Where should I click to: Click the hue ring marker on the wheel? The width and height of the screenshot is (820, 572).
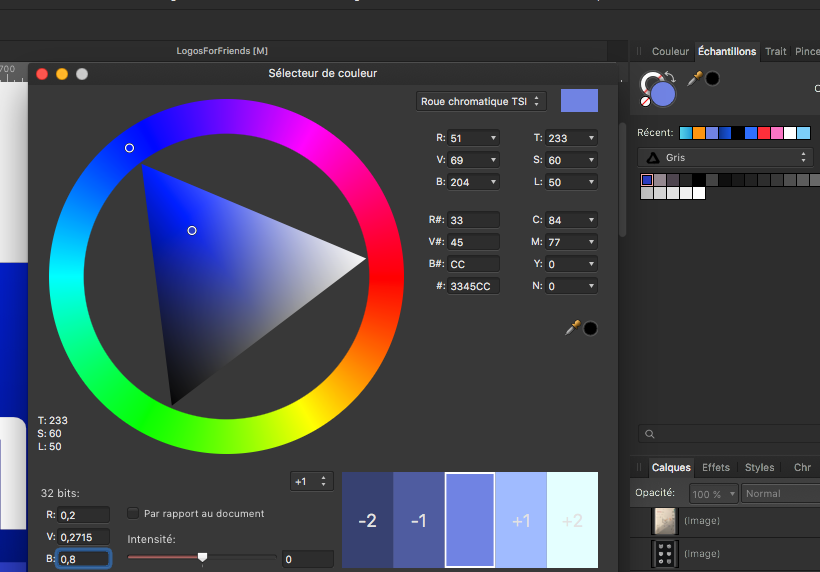(129, 148)
